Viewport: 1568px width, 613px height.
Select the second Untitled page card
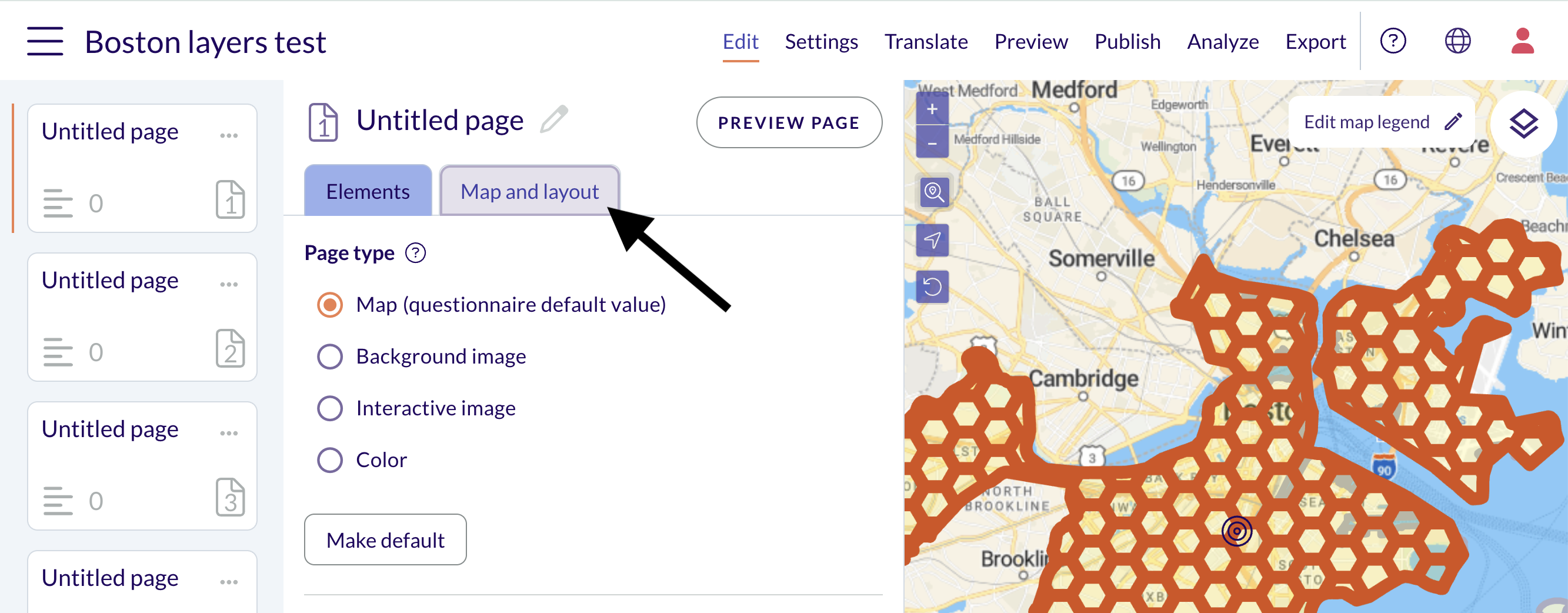pyautogui.click(x=142, y=317)
